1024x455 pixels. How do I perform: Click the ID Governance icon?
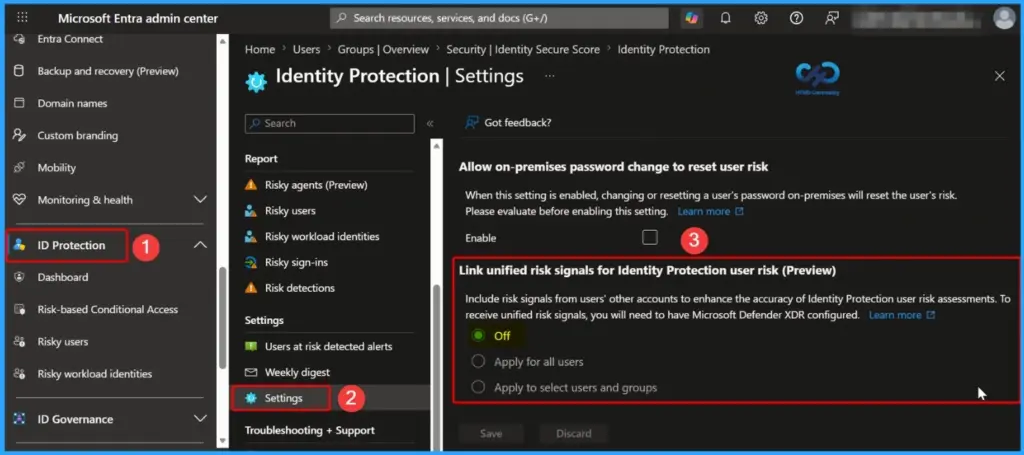(x=19, y=419)
